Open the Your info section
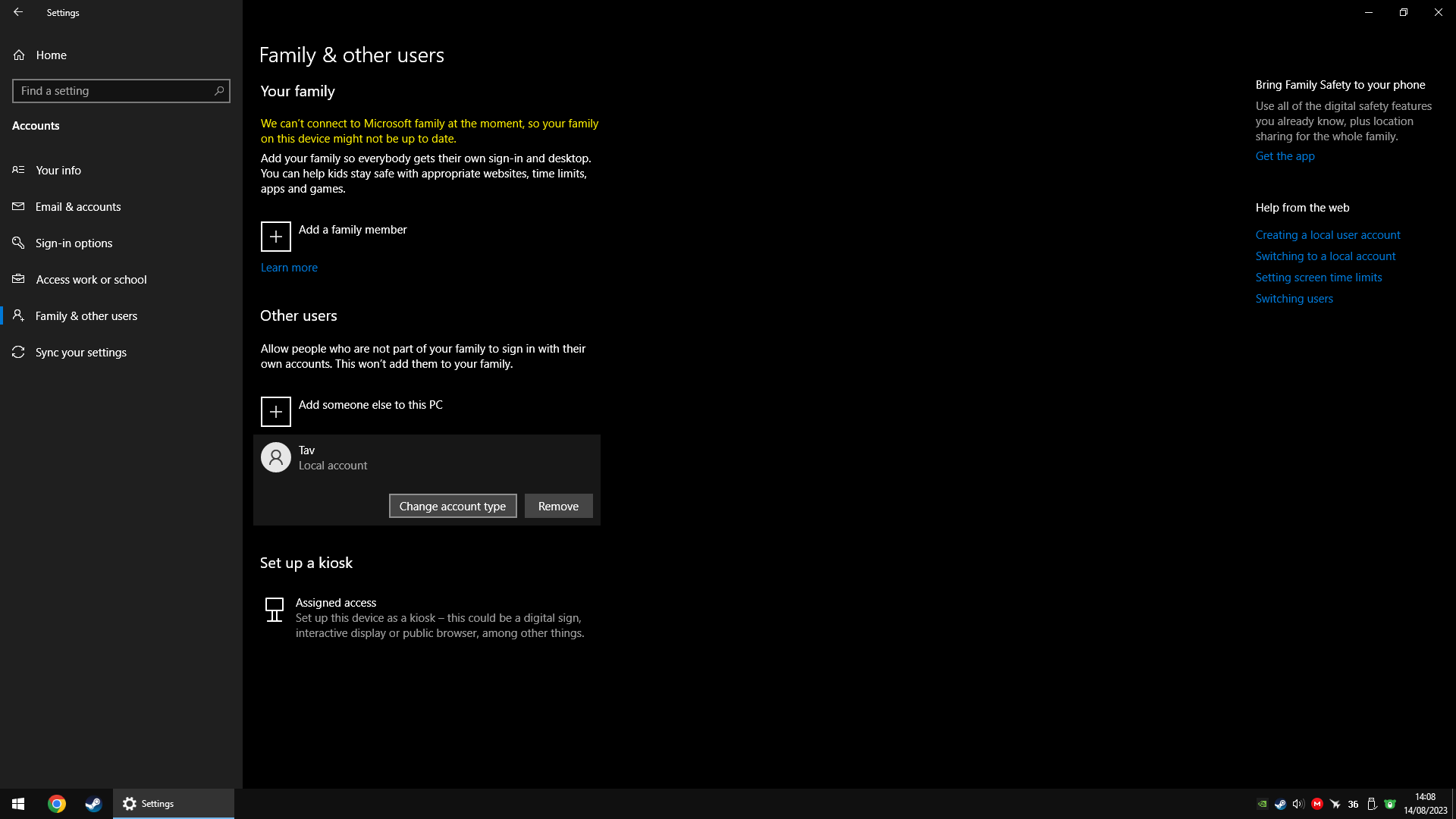1456x819 pixels. click(58, 170)
